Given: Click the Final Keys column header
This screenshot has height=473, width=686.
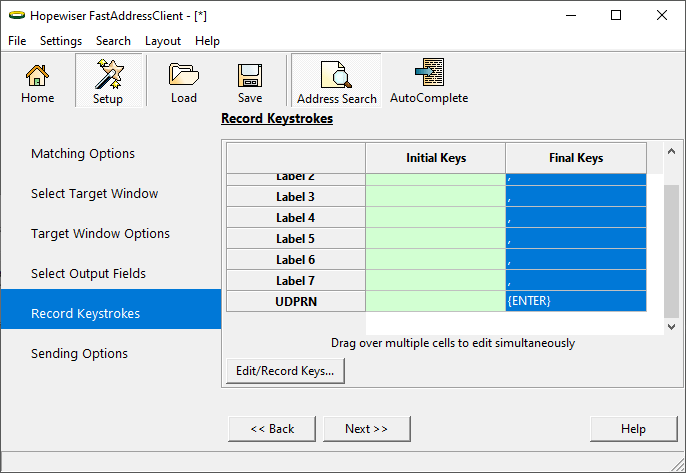Looking at the screenshot, I should (x=576, y=158).
